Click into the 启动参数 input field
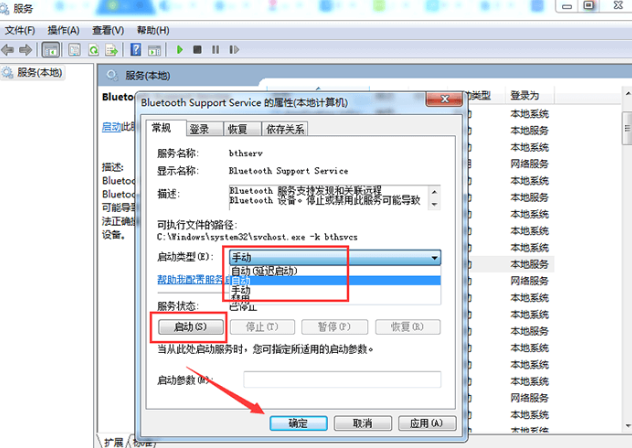 [x=342, y=379]
